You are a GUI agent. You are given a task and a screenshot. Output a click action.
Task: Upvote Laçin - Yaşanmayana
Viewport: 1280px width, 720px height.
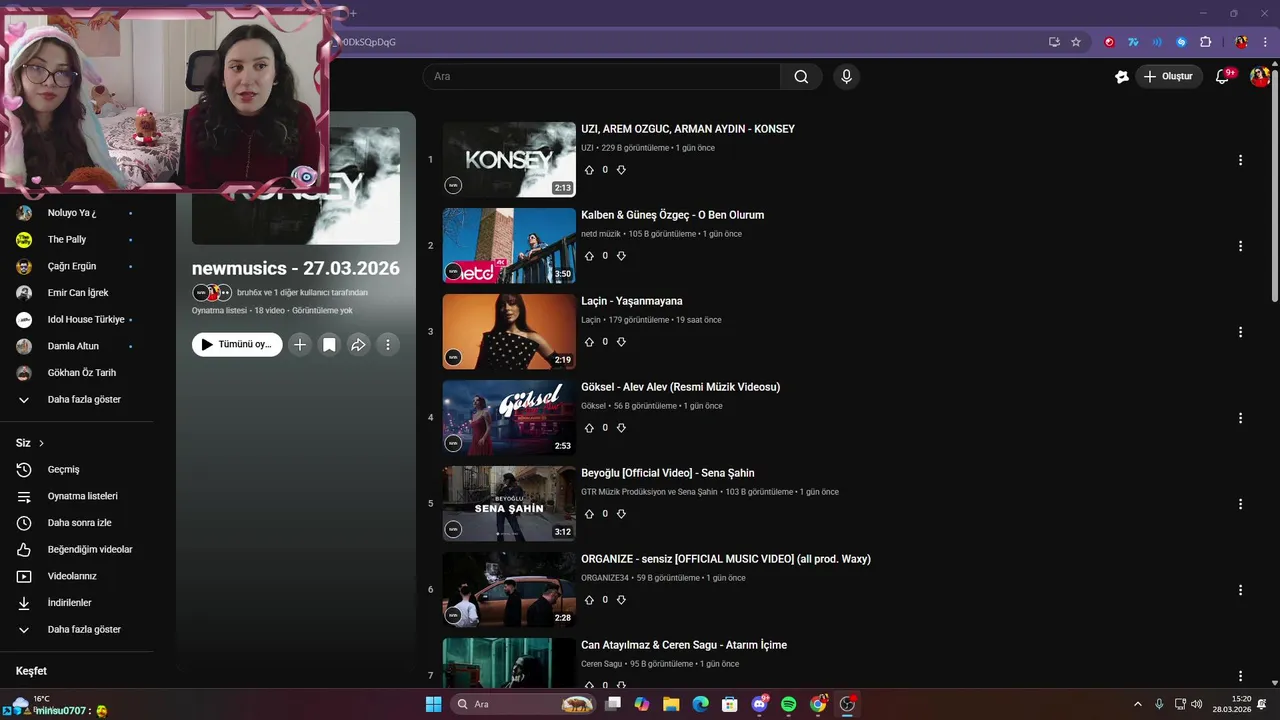click(589, 342)
